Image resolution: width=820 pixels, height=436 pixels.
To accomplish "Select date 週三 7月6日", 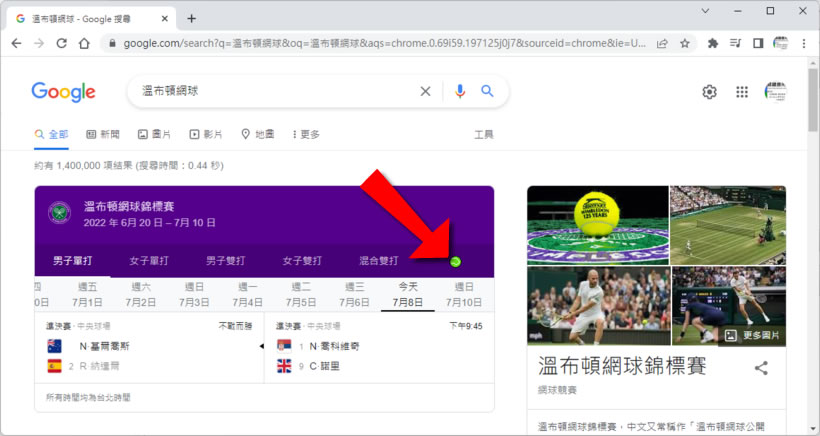I will (354, 294).
